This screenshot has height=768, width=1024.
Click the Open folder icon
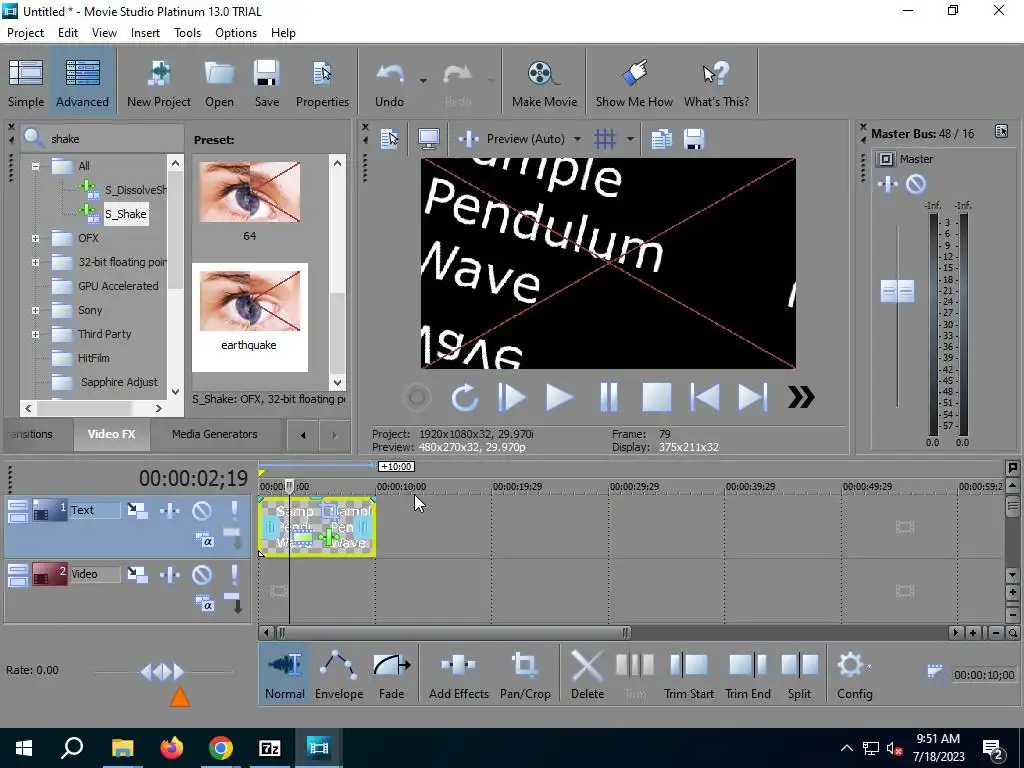[219, 82]
